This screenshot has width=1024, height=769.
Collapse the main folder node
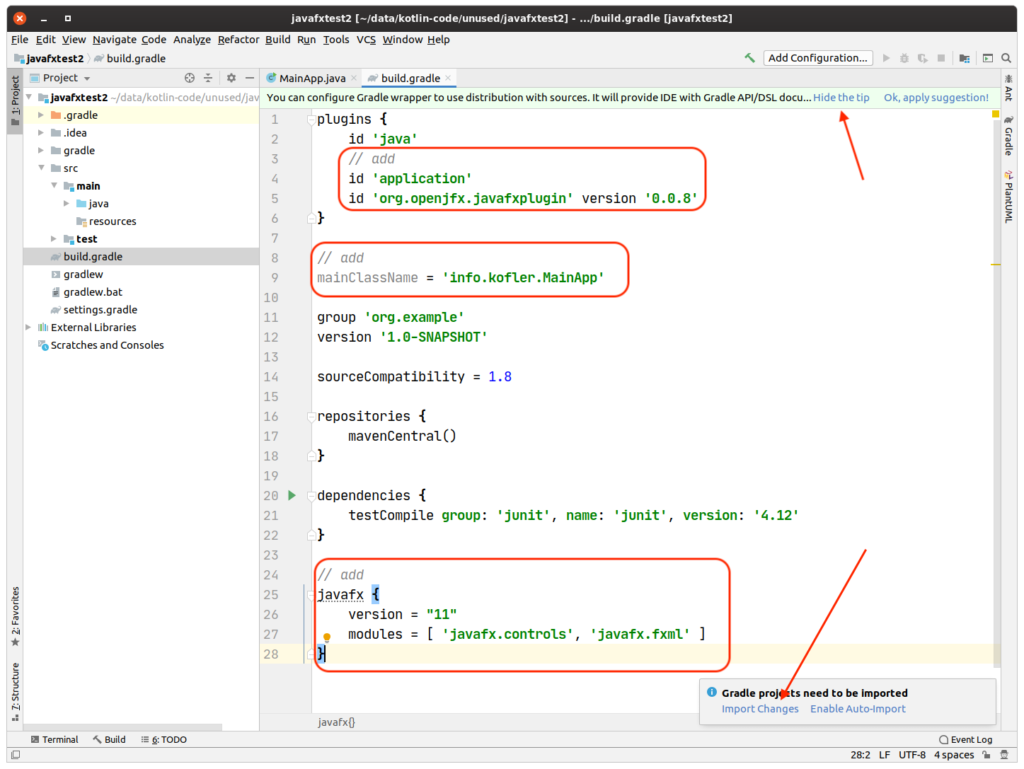[x=54, y=185]
